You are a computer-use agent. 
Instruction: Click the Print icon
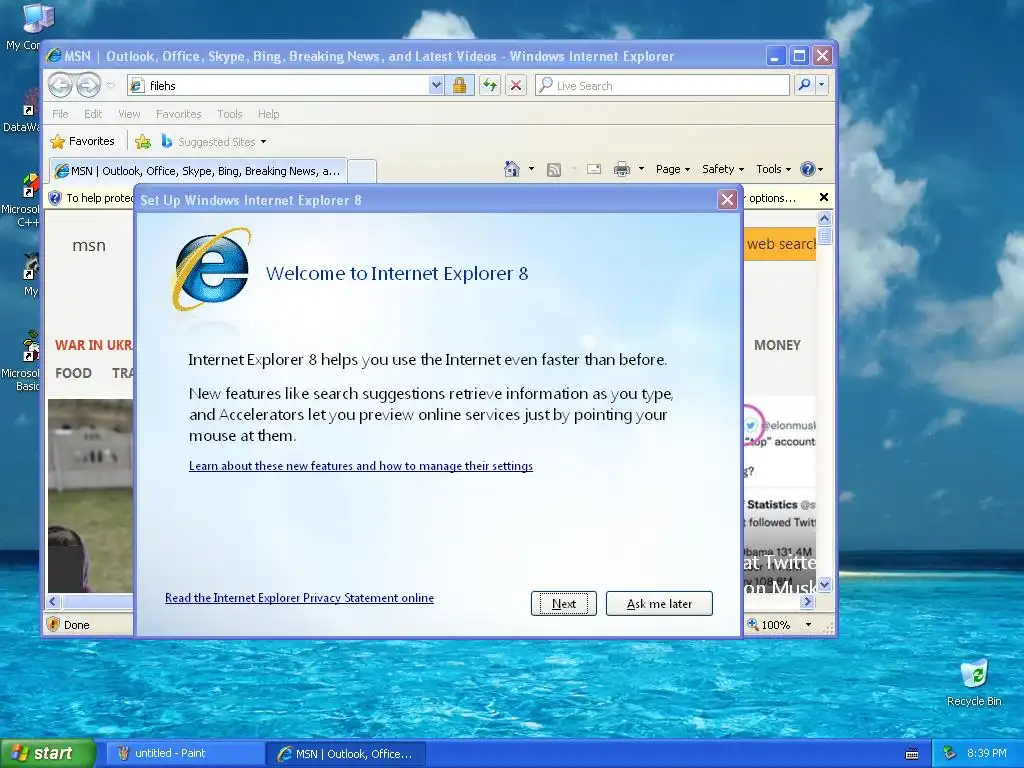click(x=622, y=170)
